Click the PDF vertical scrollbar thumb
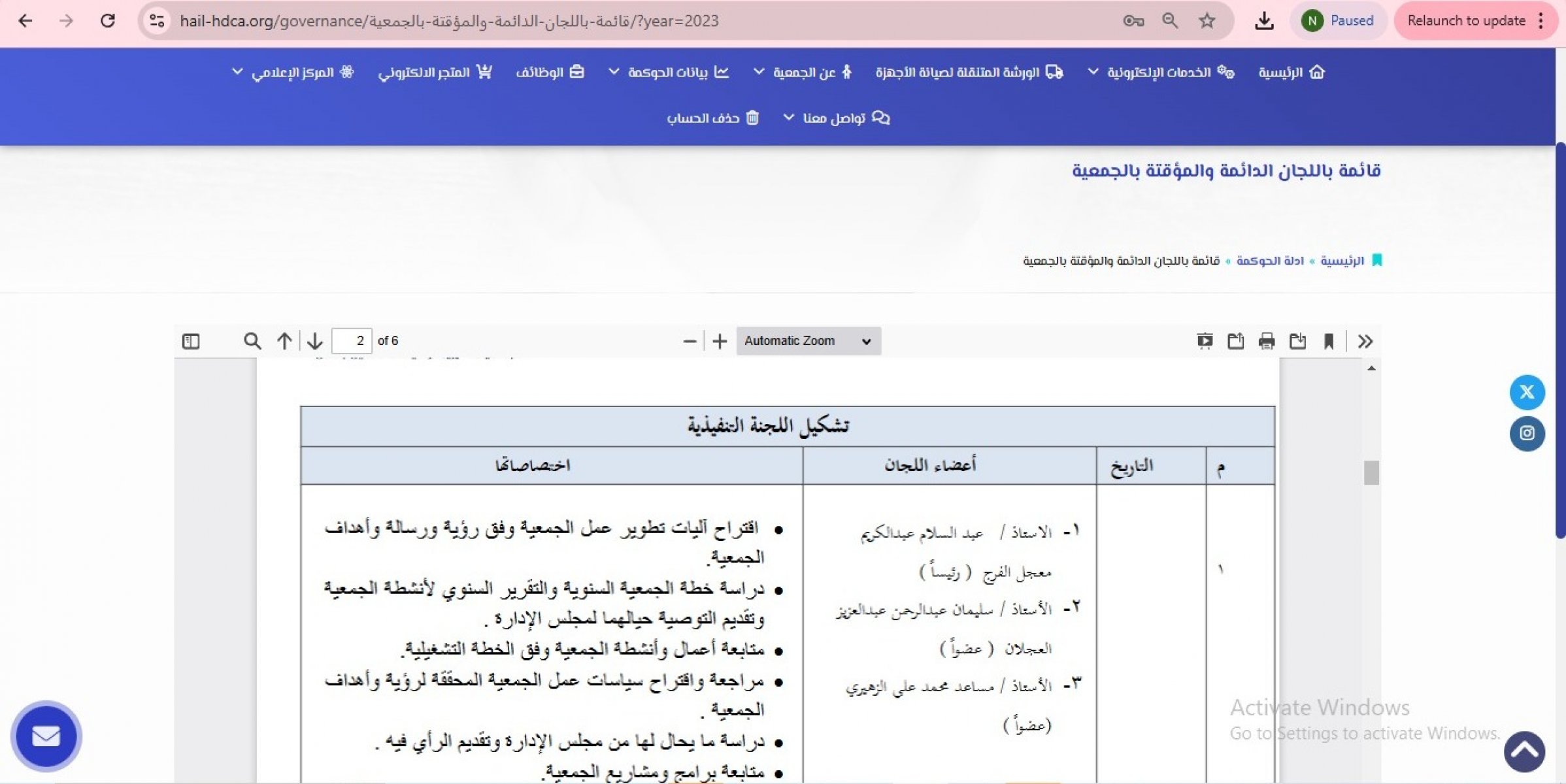 [1371, 473]
